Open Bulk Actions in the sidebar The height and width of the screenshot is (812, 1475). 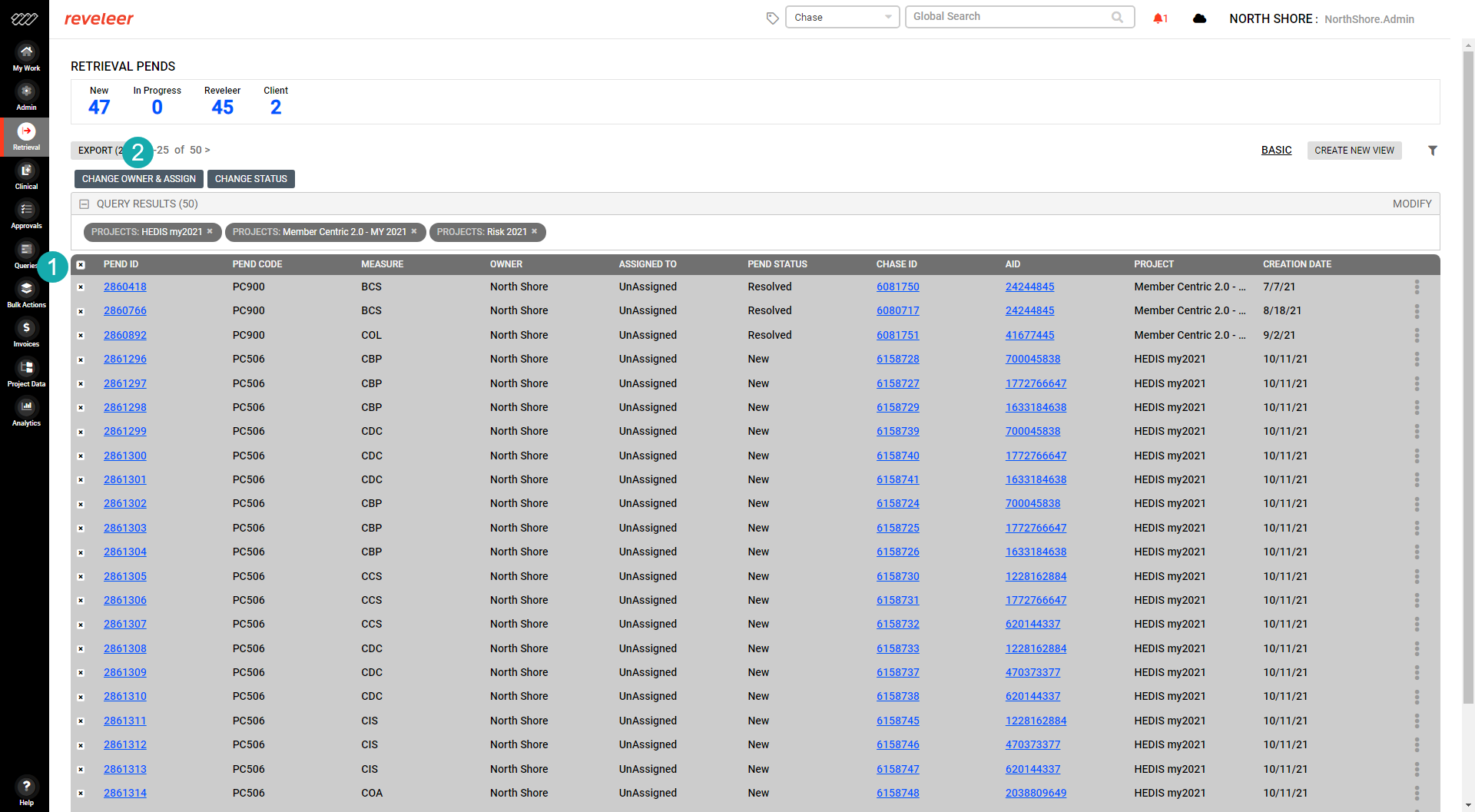coord(26,294)
